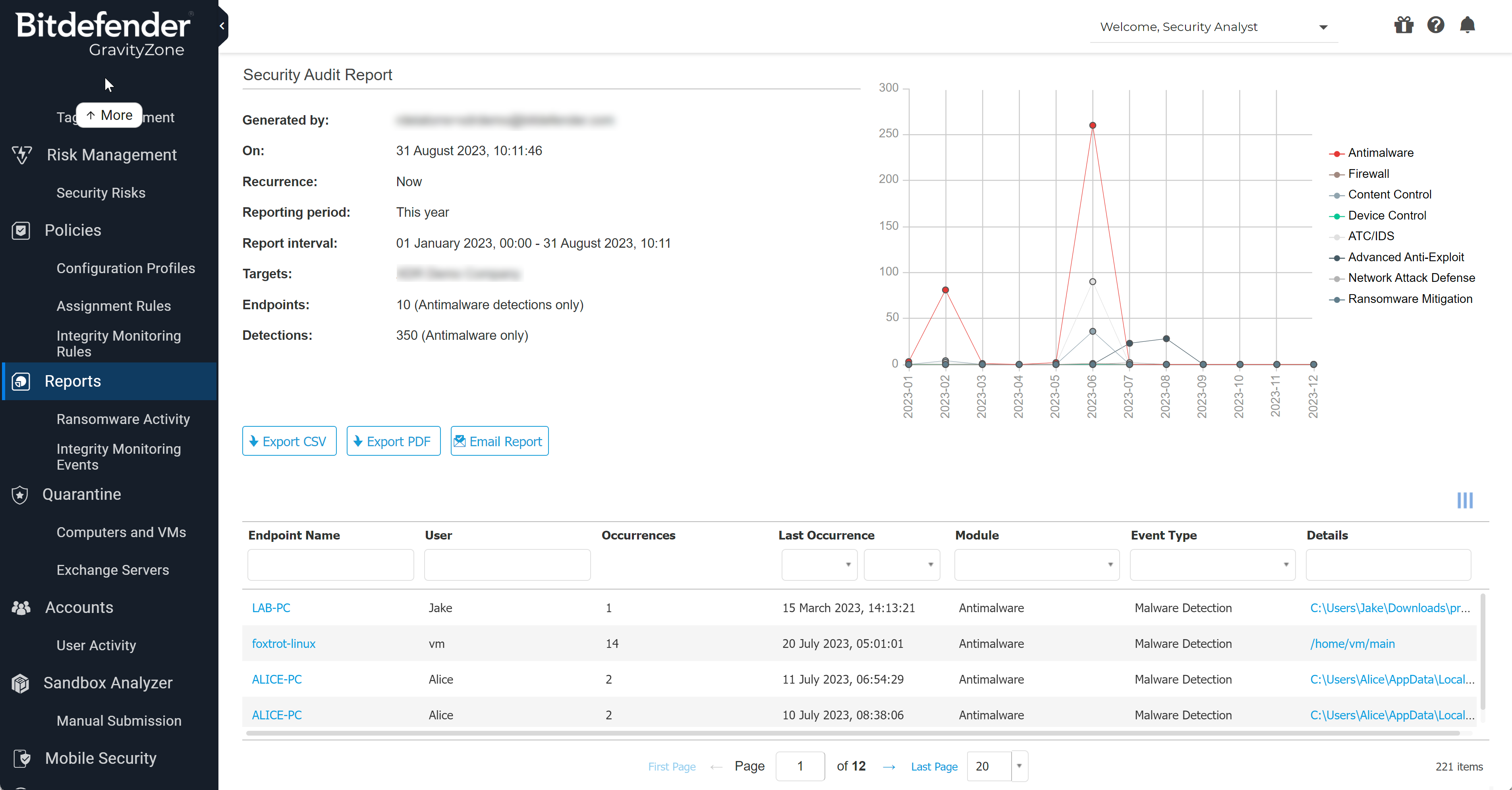Open Risk Management in the sidebar
The width and height of the screenshot is (1512, 790).
(112, 155)
